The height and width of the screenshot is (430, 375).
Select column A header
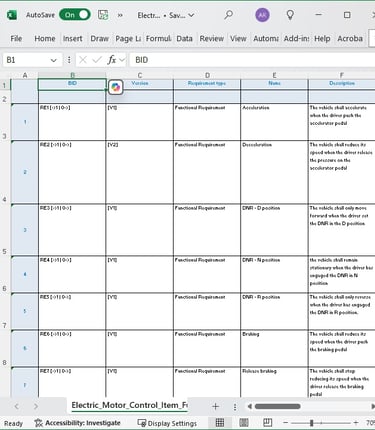[25, 75]
